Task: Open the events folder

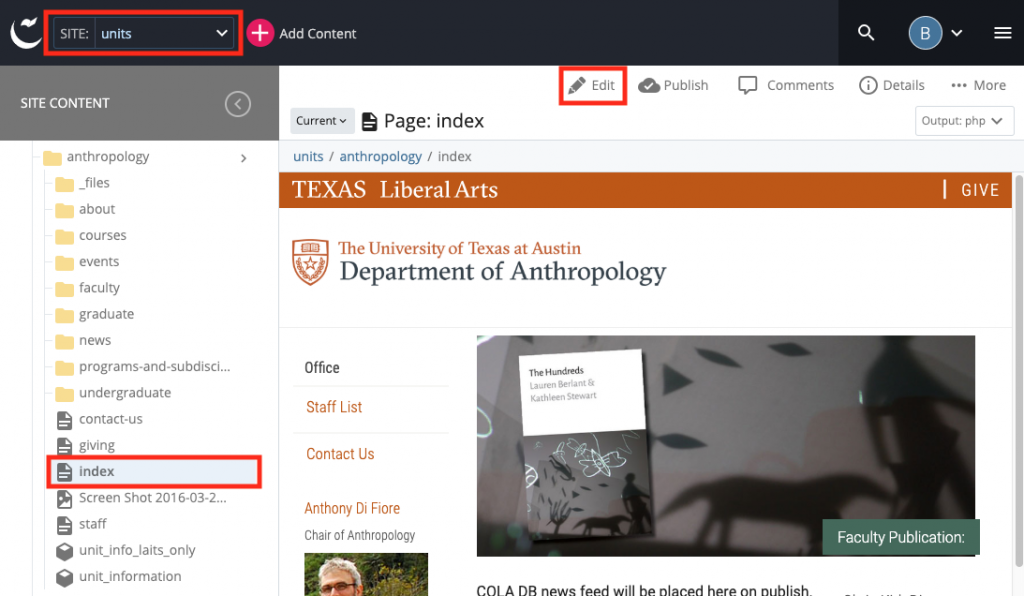Action: coord(87,262)
